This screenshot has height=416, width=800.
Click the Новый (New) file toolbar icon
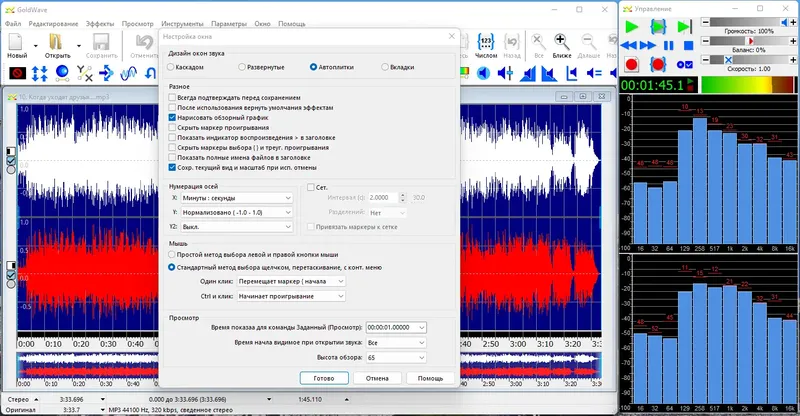coord(17,42)
